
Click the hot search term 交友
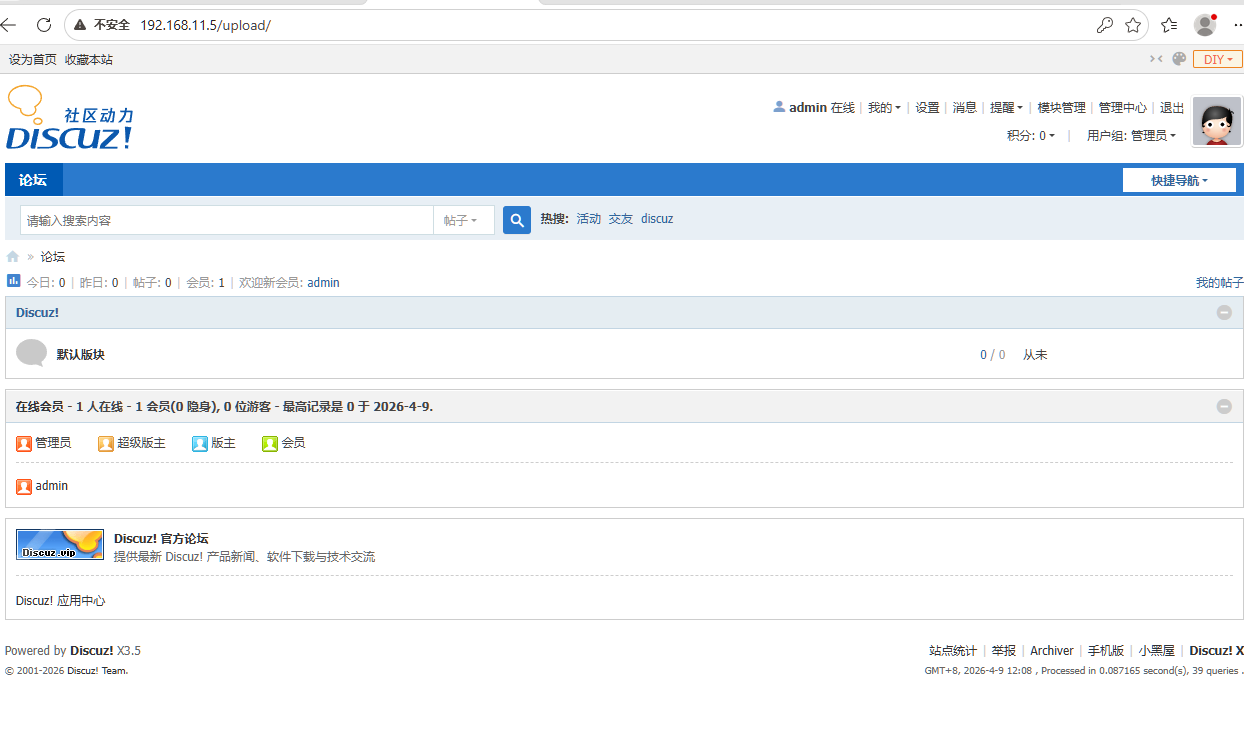621,218
